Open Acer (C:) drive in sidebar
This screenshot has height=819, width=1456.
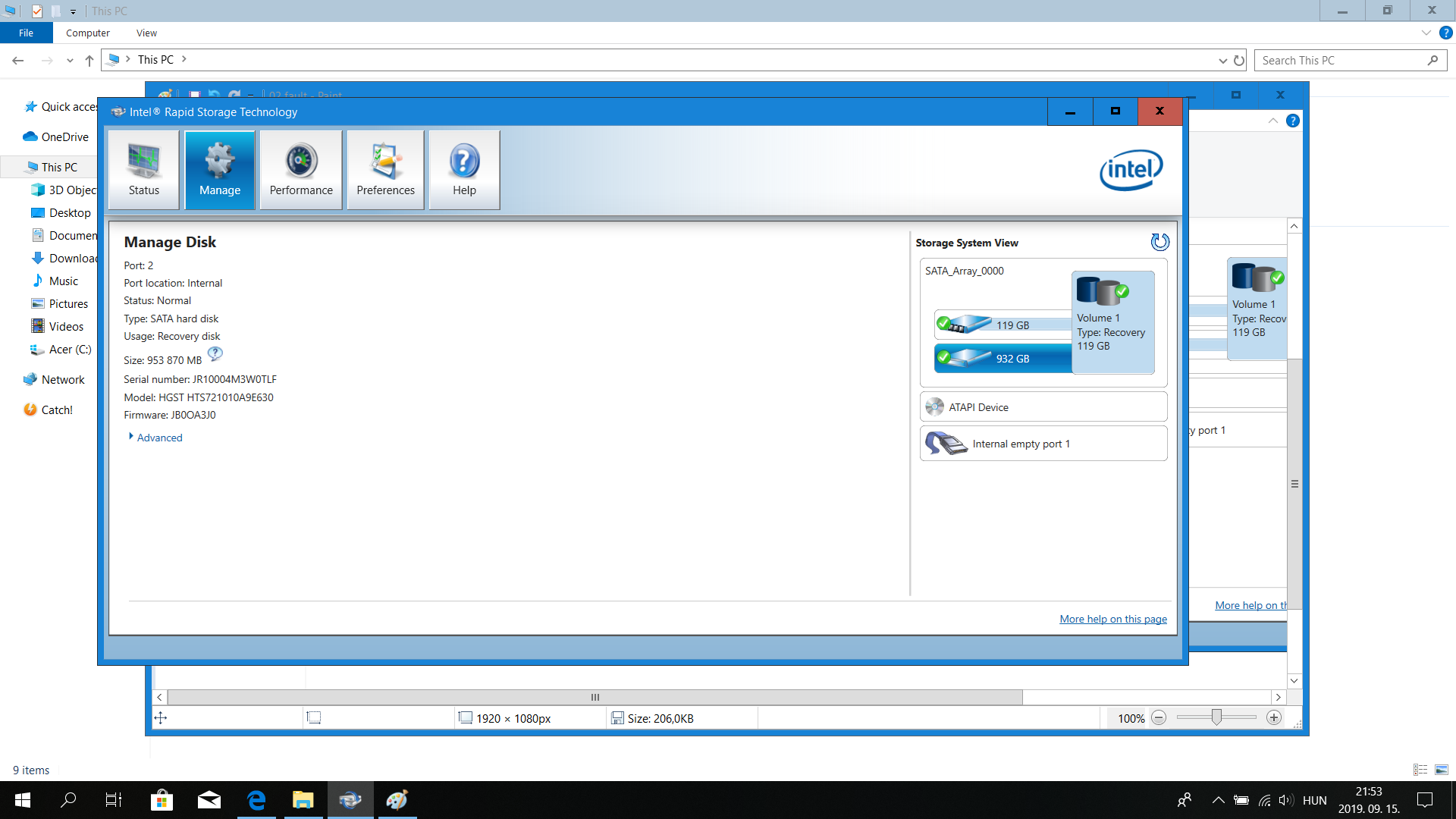[61, 350]
